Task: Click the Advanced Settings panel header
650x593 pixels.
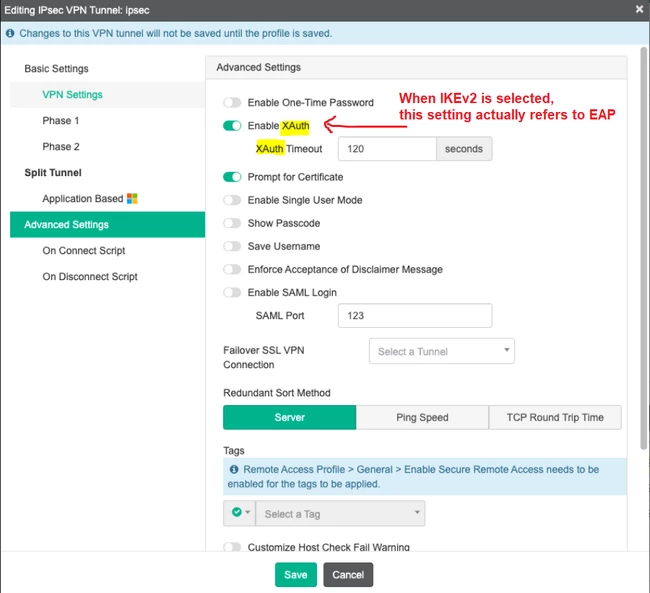Action: [416, 67]
